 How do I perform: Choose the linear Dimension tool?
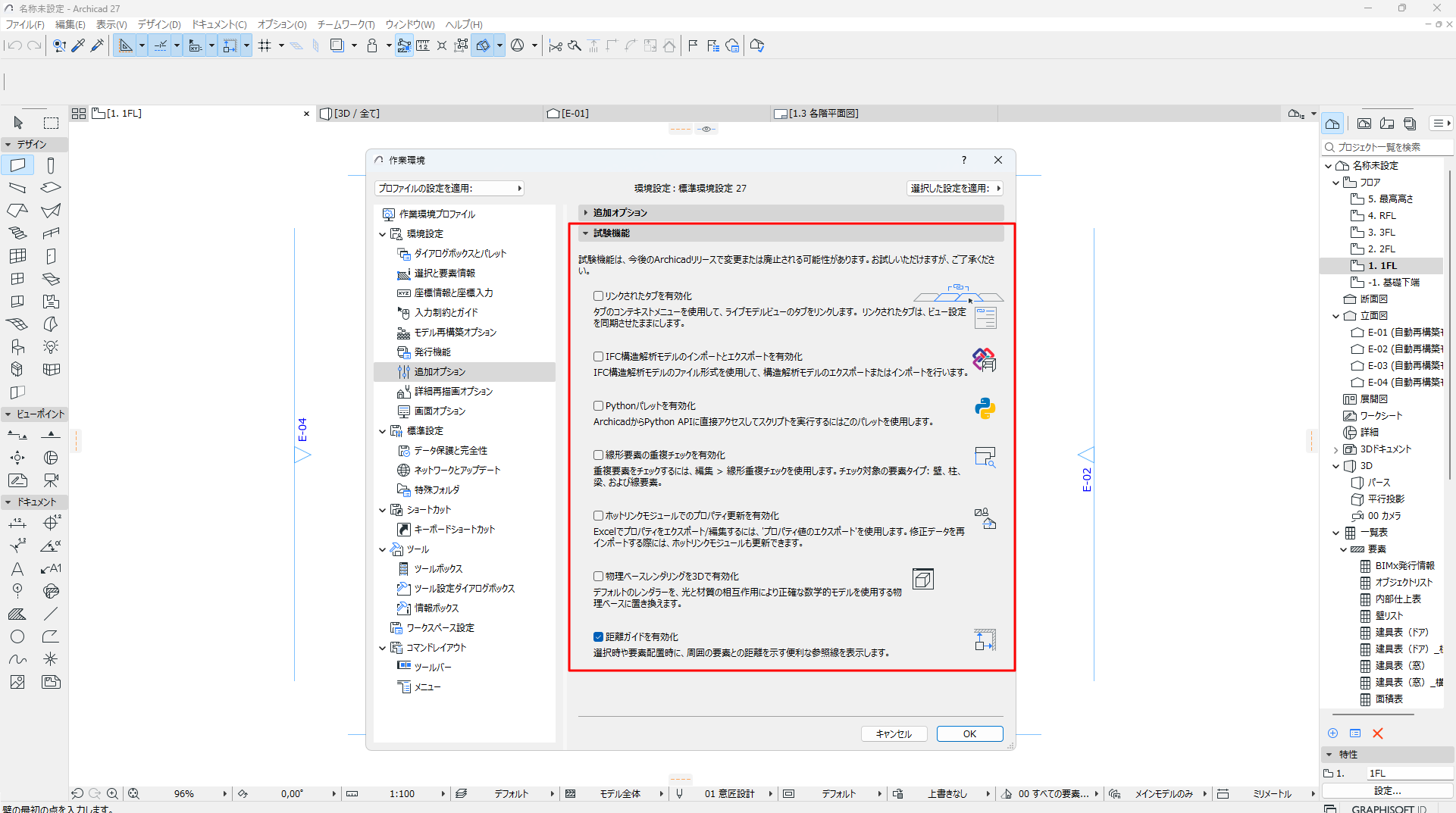[17, 523]
